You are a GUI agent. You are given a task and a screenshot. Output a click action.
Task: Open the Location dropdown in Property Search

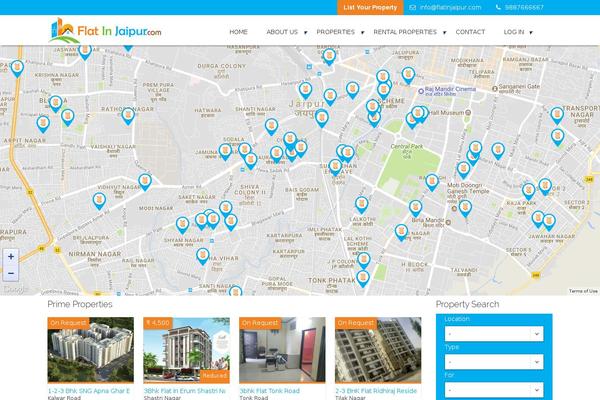coord(494,334)
